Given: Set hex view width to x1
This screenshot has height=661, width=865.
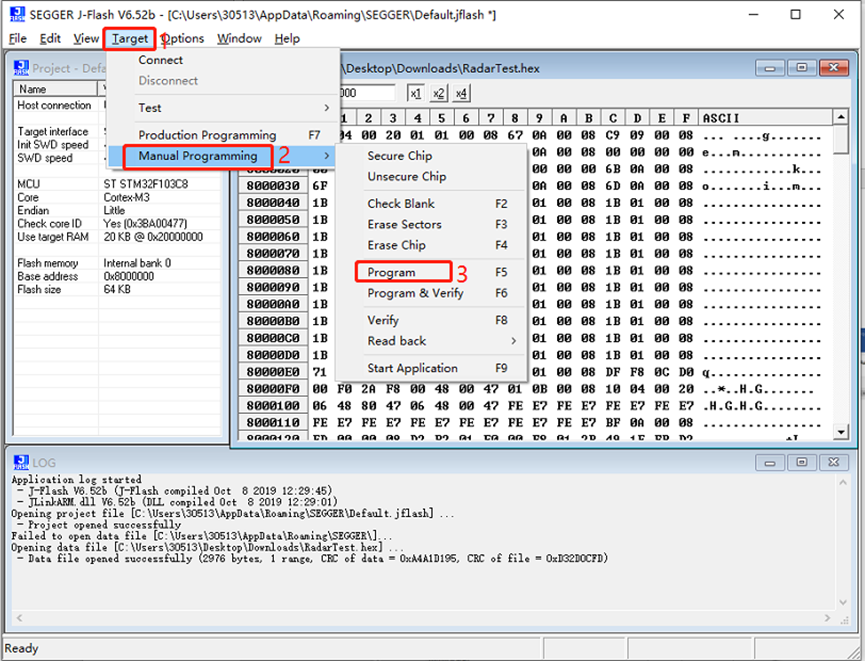Looking at the screenshot, I should (415, 93).
